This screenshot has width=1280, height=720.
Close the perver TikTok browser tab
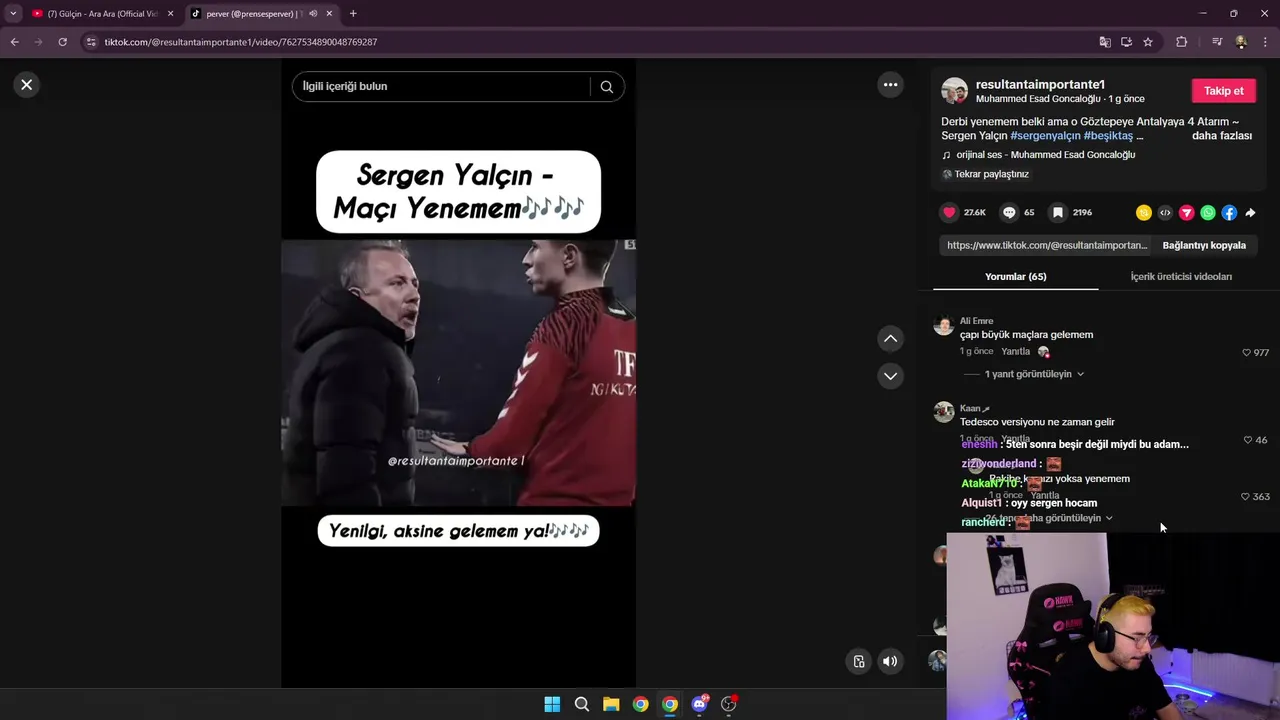click(329, 14)
